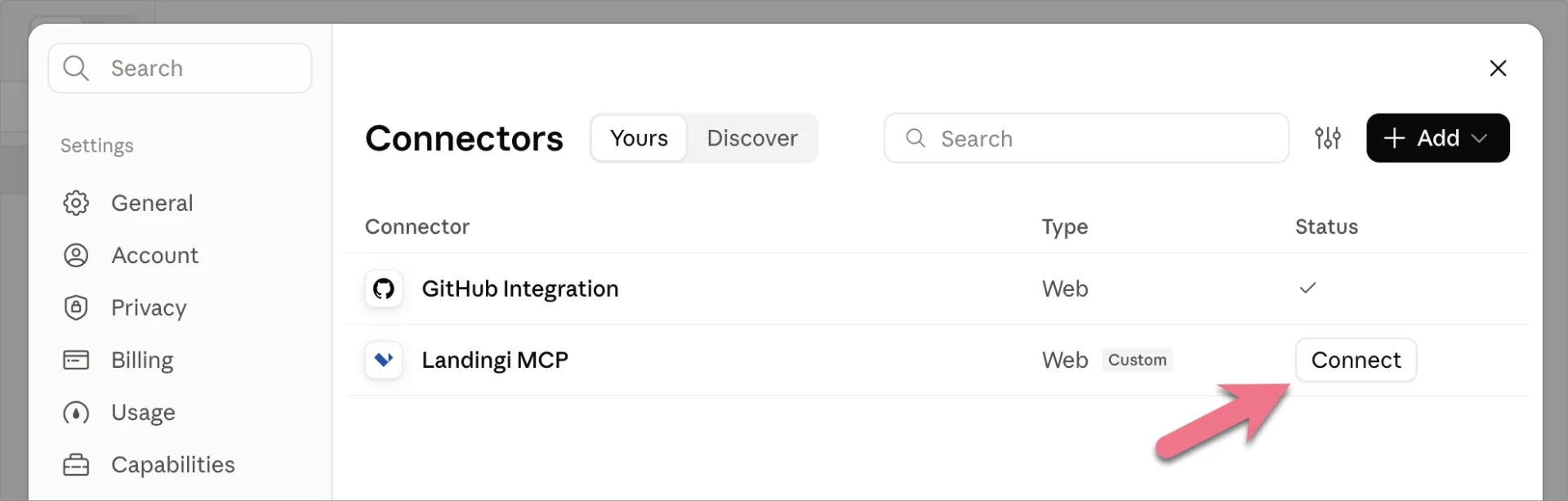The image size is (1568, 501).
Task: Connect the Landingi MCP connector
Action: 1356,360
